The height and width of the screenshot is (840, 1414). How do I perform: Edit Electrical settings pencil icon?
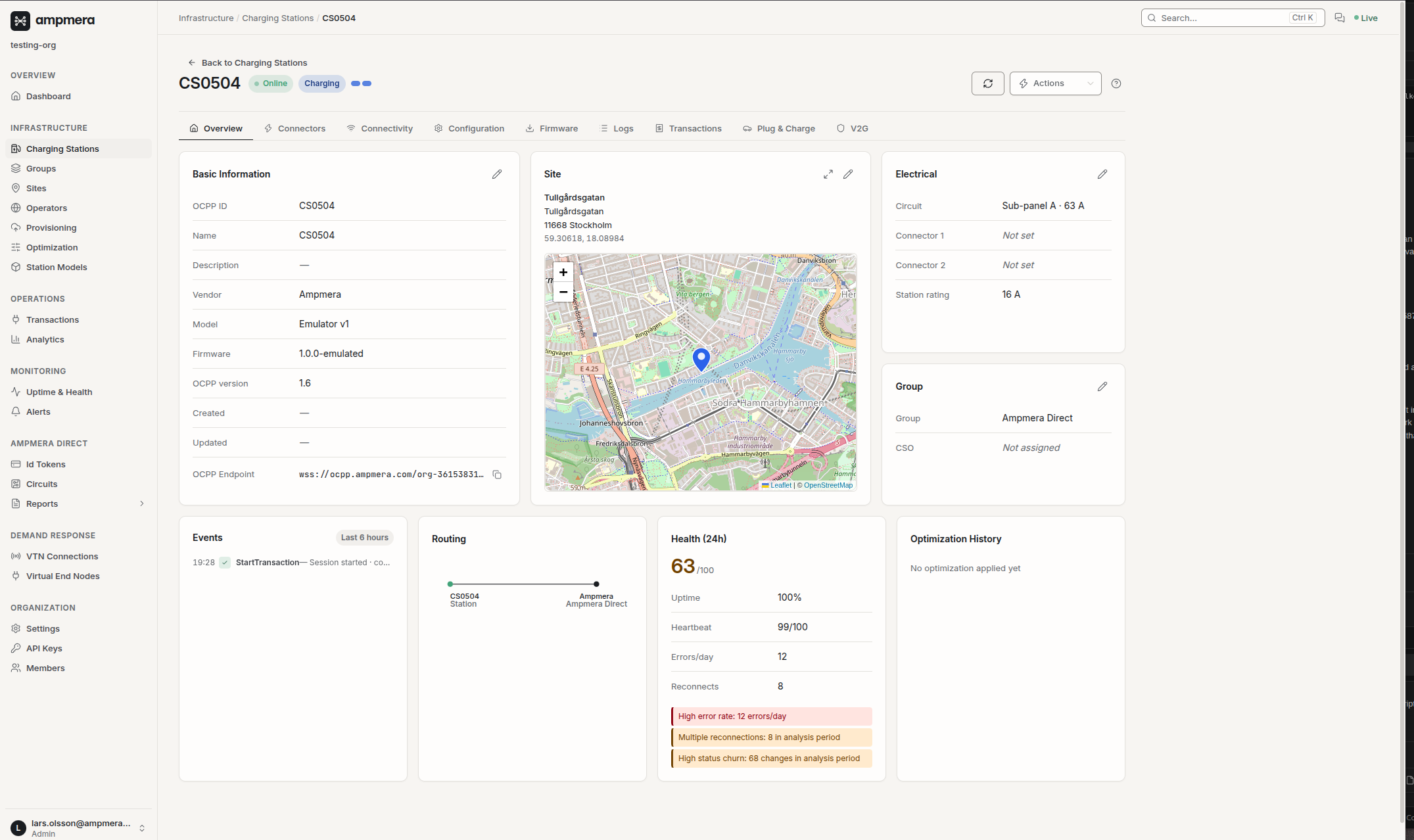click(x=1102, y=174)
